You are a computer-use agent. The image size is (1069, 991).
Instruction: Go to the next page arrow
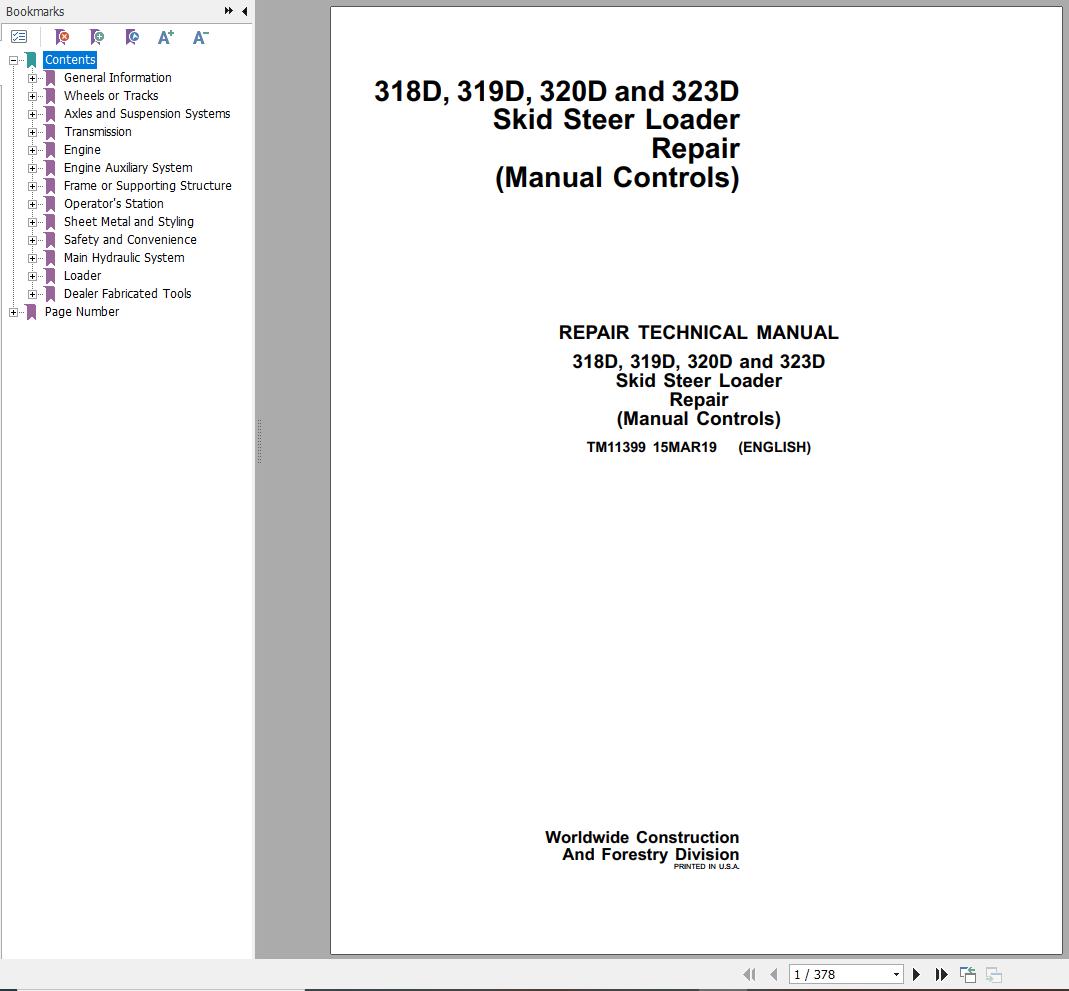916,974
